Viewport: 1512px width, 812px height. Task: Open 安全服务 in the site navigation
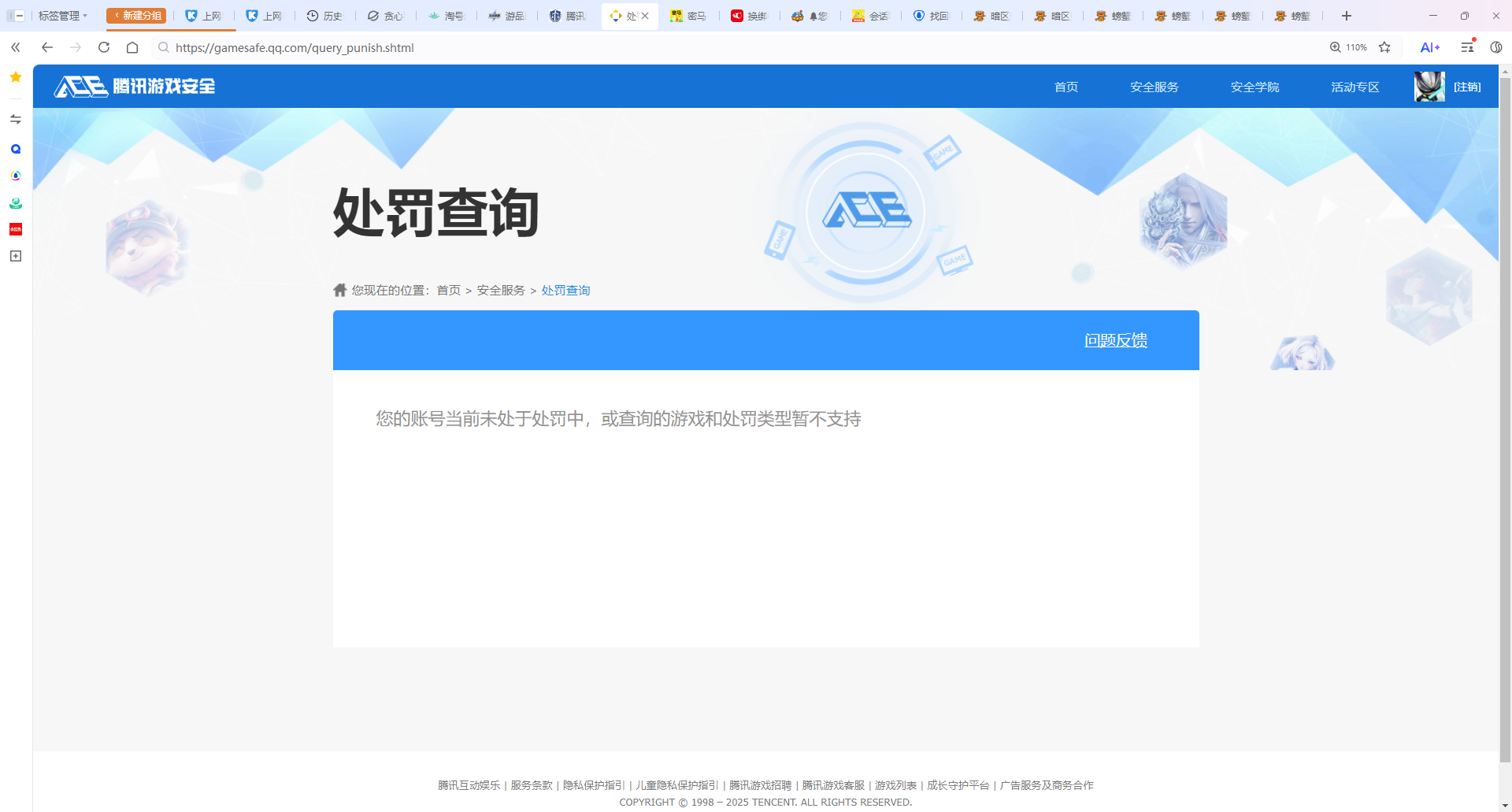1154,87
